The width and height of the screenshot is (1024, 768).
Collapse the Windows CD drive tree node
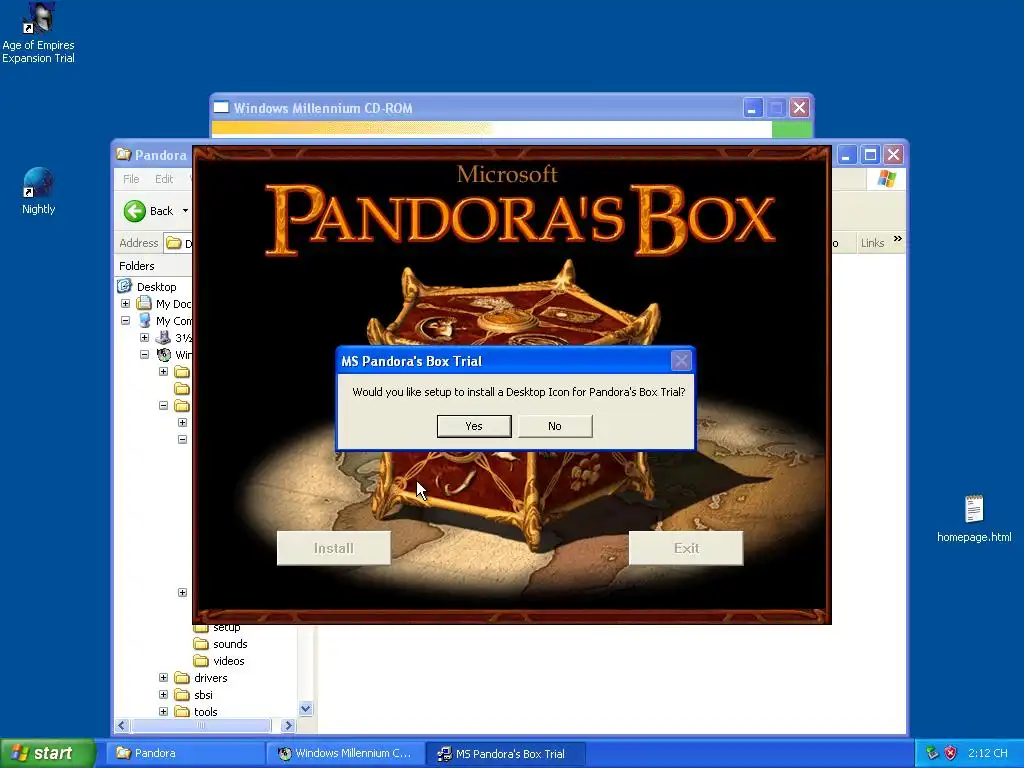tap(144, 355)
